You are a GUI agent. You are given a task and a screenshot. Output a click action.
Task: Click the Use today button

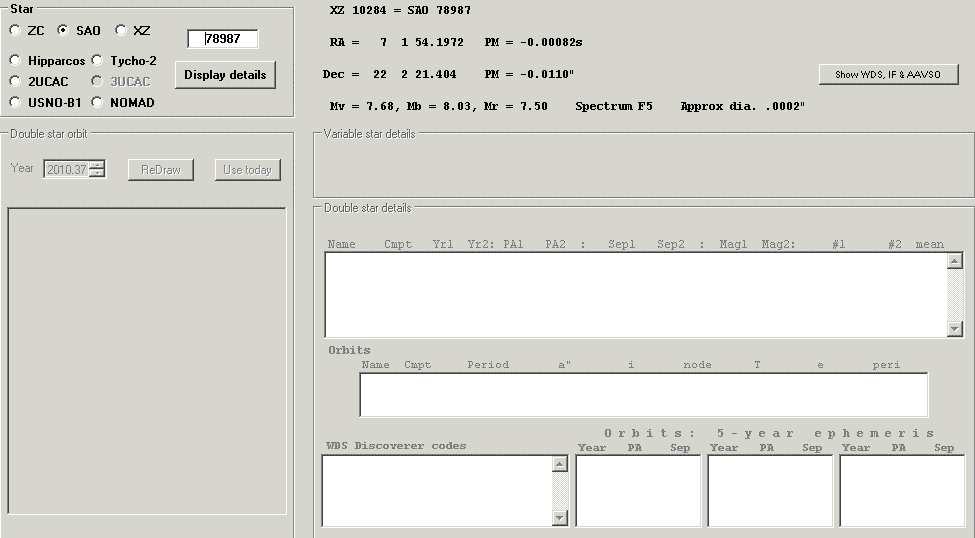[x=247, y=170]
